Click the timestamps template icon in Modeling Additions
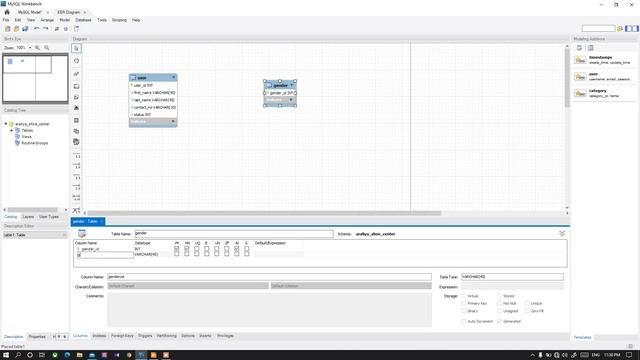The width and height of the screenshot is (640, 360). [x=580, y=60]
